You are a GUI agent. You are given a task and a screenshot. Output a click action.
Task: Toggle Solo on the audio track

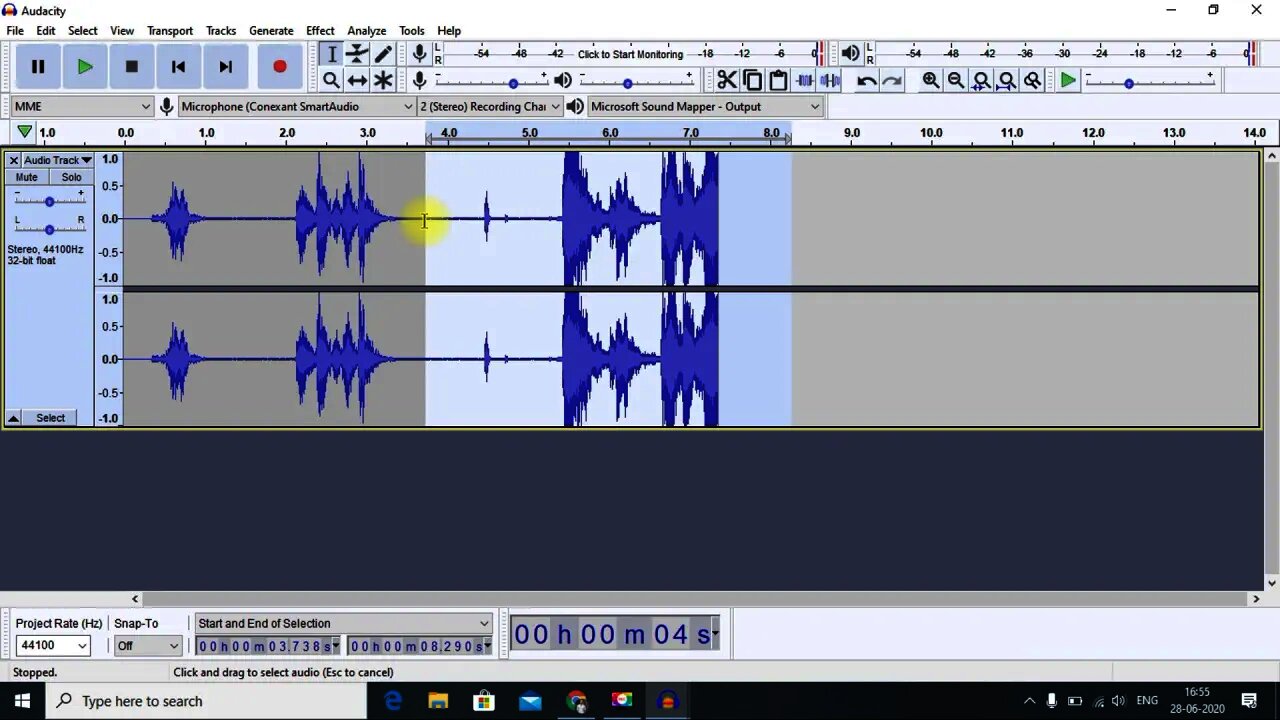coord(71,177)
